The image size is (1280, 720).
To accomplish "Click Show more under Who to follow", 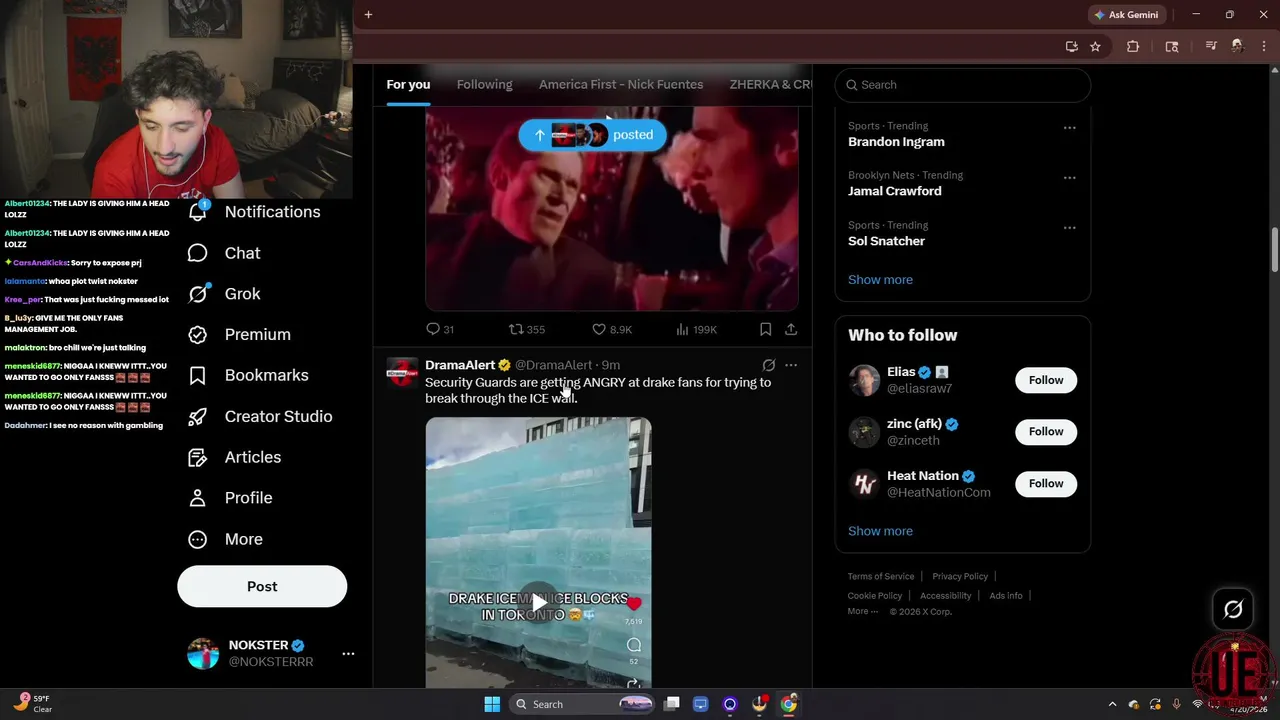I will point(880,531).
